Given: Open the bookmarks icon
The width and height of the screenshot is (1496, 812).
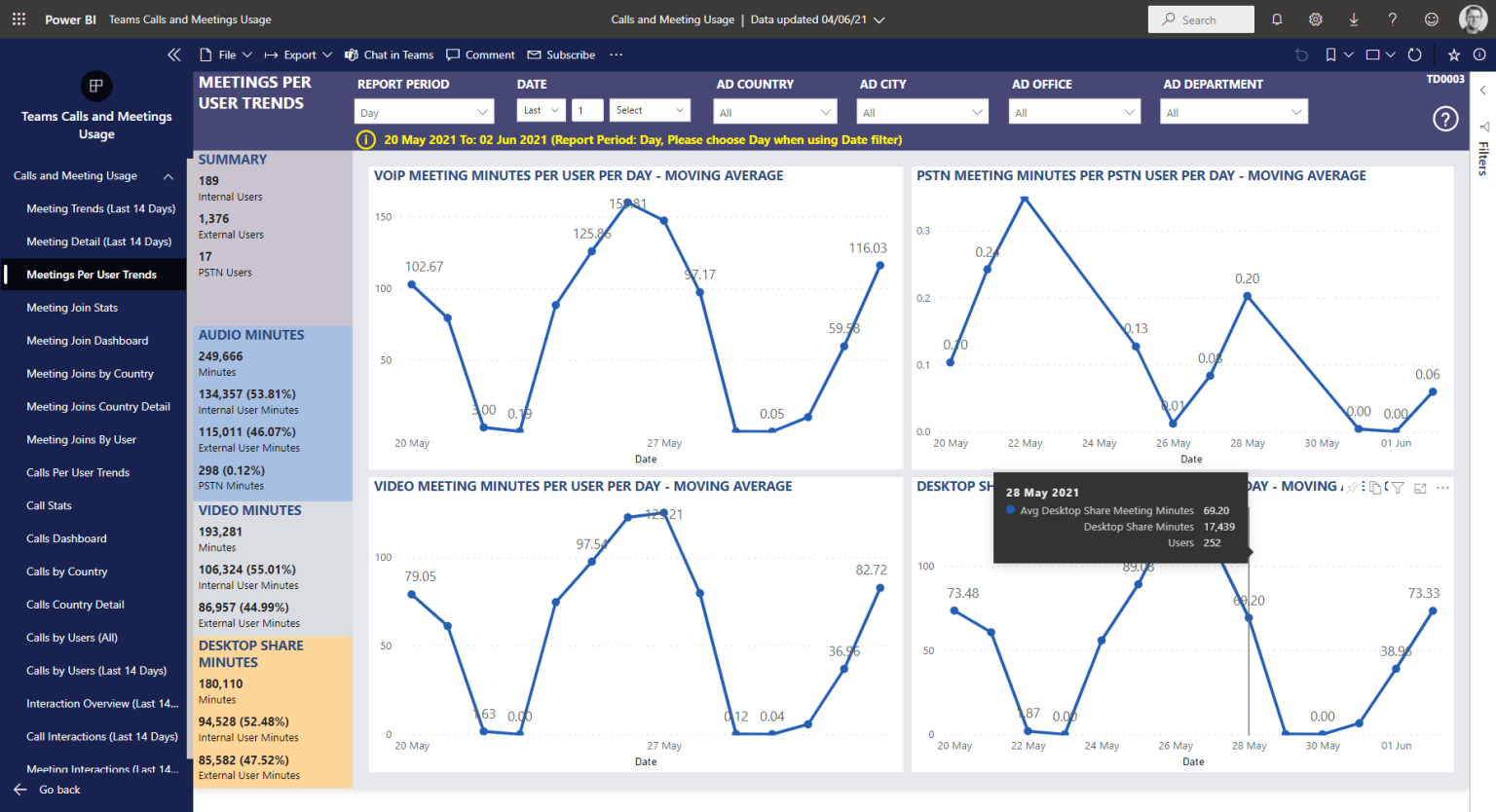Looking at the screenshot, I should [1330, 55].
